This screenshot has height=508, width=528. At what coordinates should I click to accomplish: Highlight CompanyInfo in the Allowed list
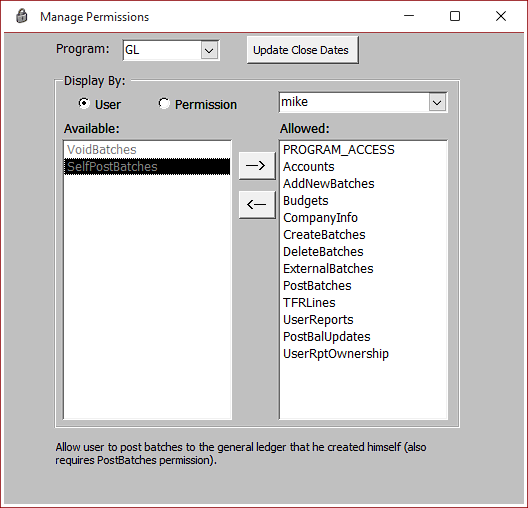(x=363, y=217)
